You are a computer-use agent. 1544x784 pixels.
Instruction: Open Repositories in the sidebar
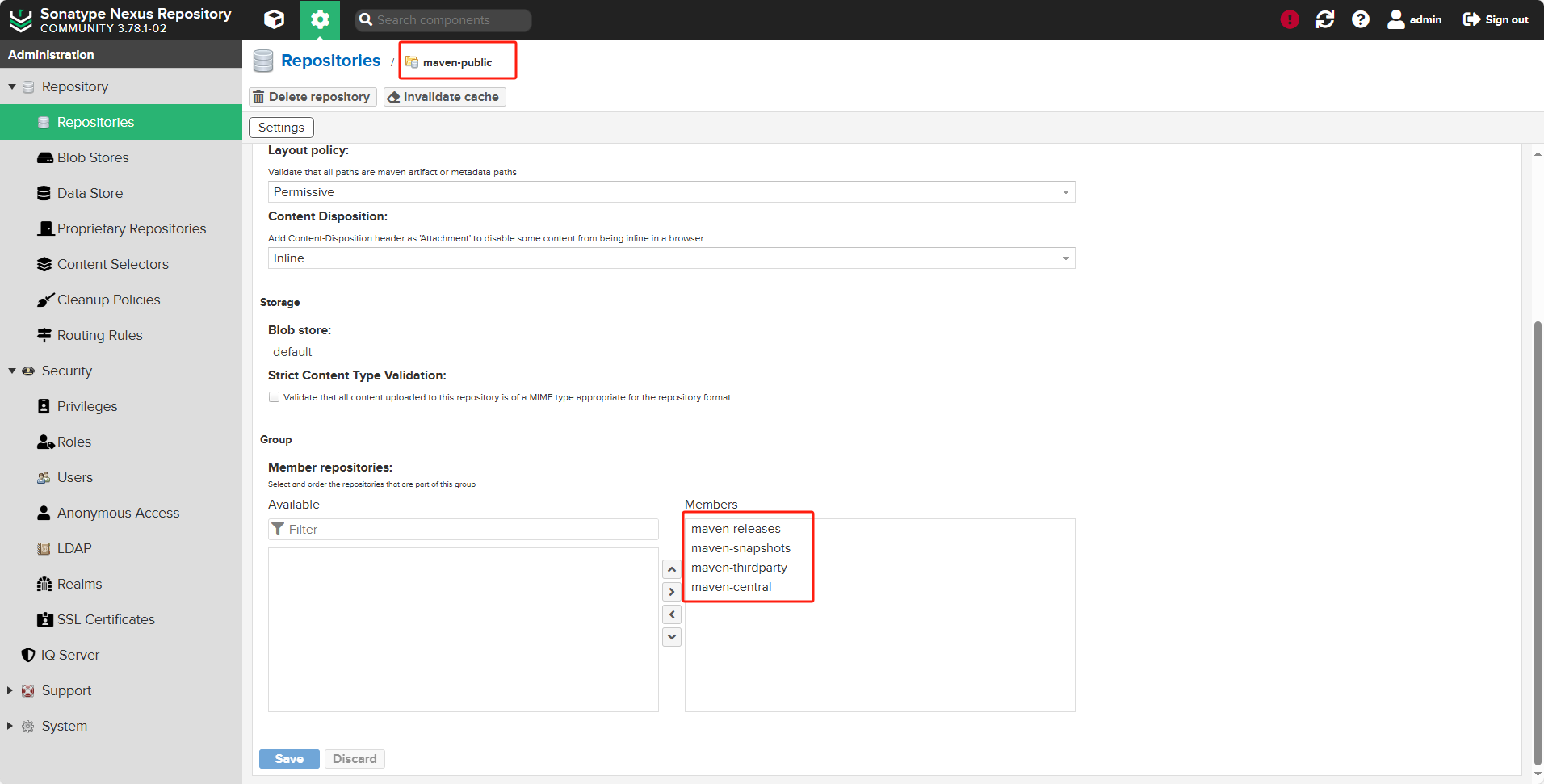(x=121, y=122)
